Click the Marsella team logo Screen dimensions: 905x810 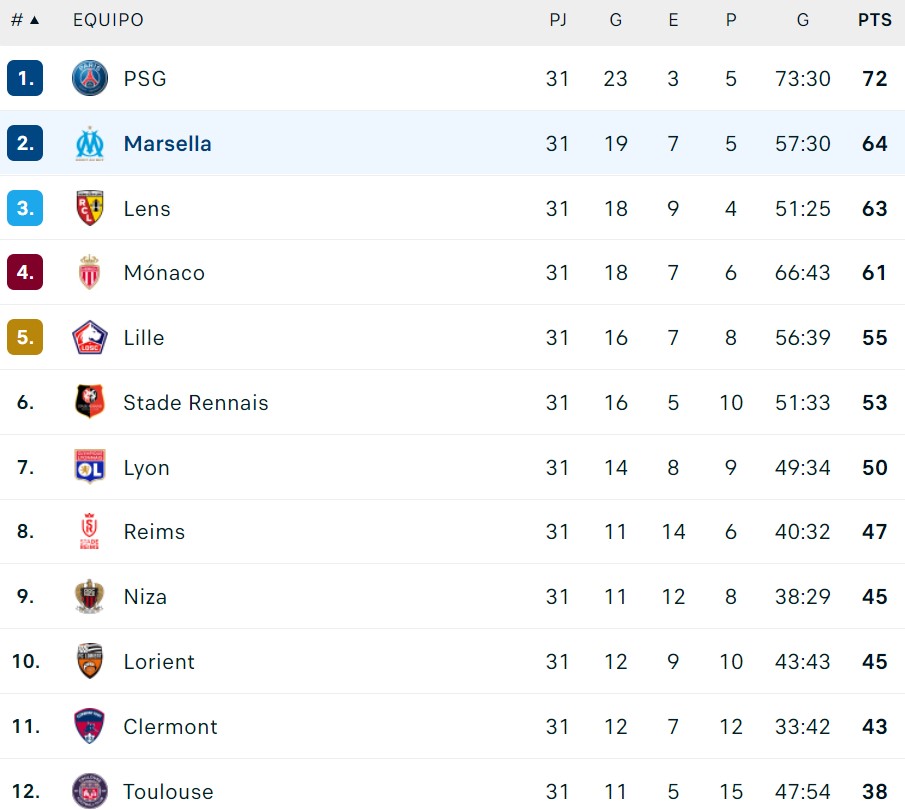click(90, 143)
